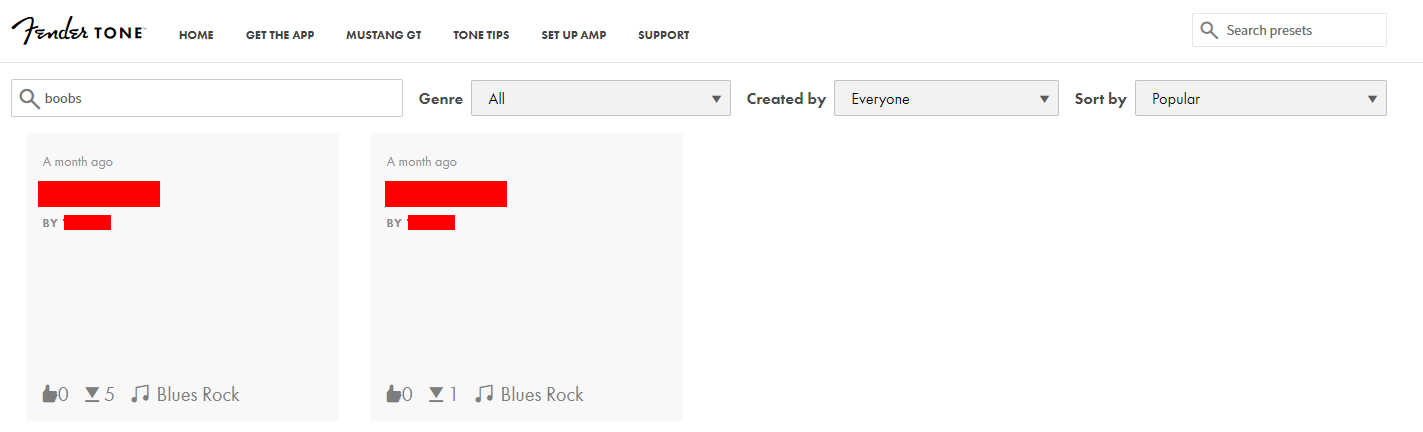Expand the Created by Everyone dropdown

pyautogui.click(x=946, y=99)
